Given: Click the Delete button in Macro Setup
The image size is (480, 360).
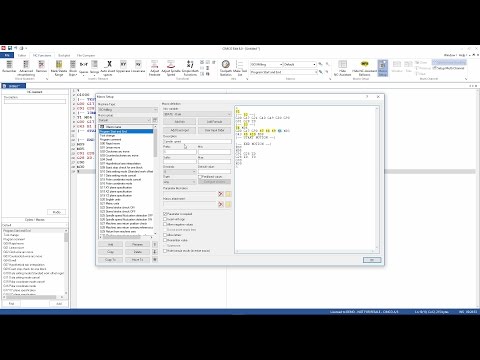Looking at the screenshot, I should point(138,252).
